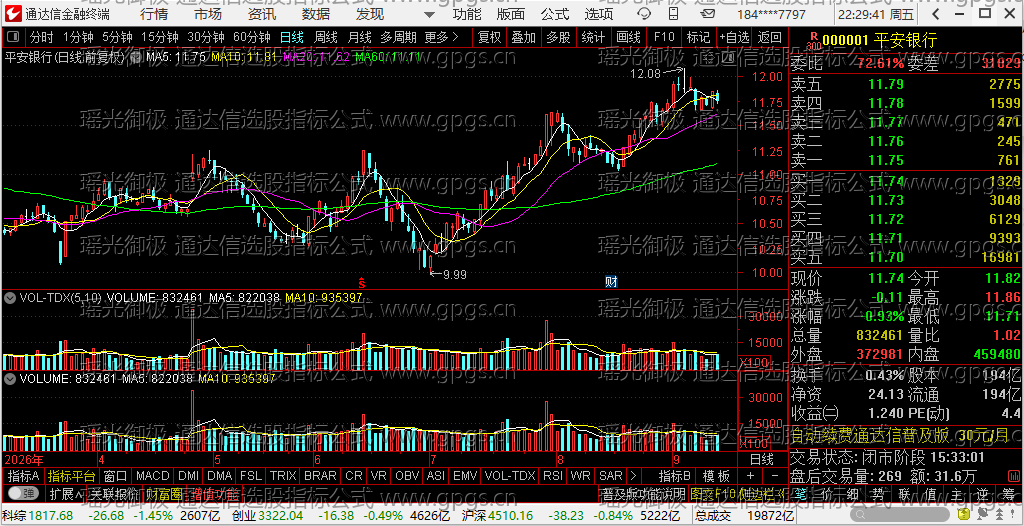Click the 000001 平安银行 stock title
The width and height of the screenshot is (1024, 526).
879,41
